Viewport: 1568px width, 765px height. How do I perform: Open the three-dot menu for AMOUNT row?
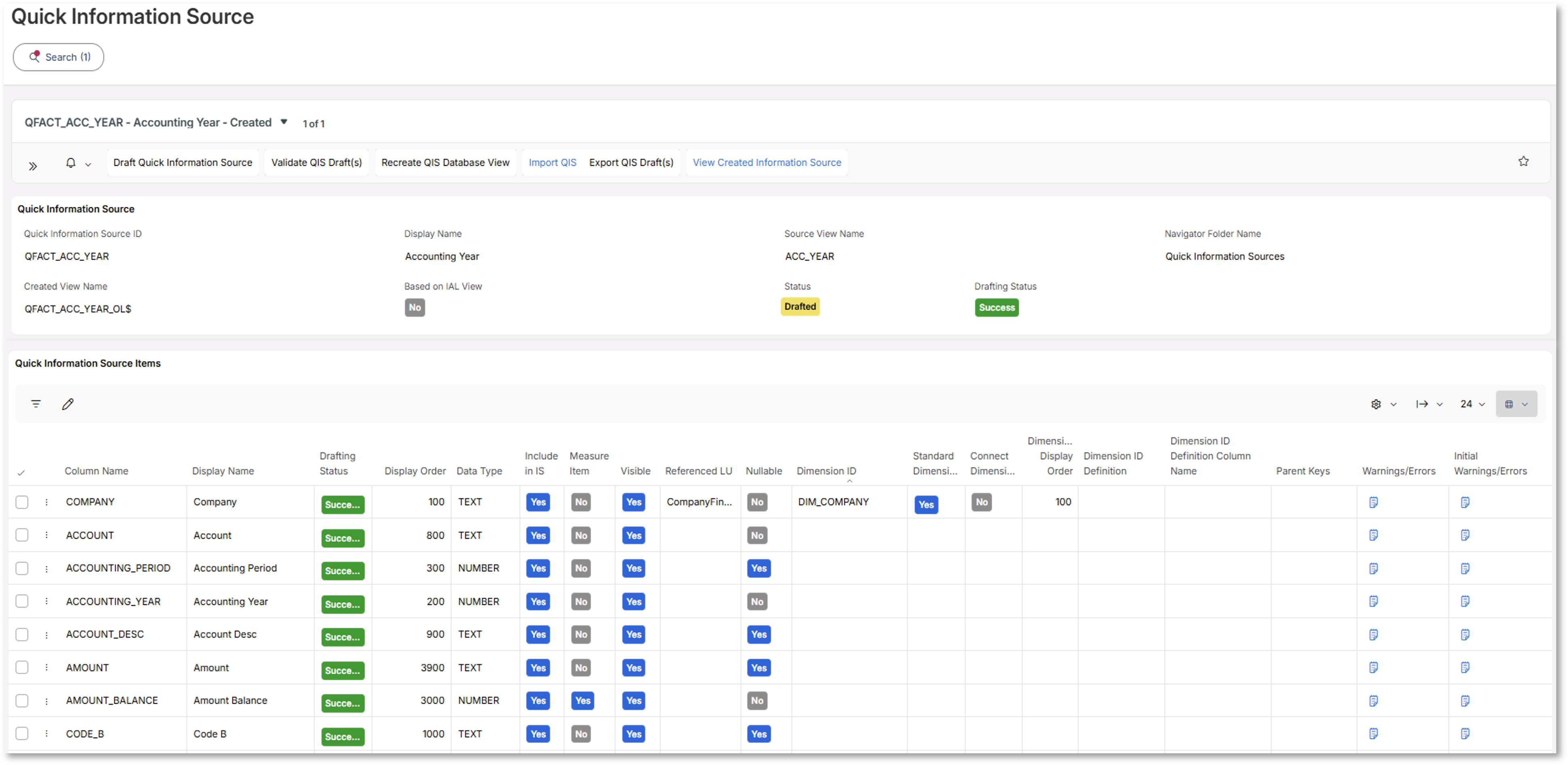[46, 668]
